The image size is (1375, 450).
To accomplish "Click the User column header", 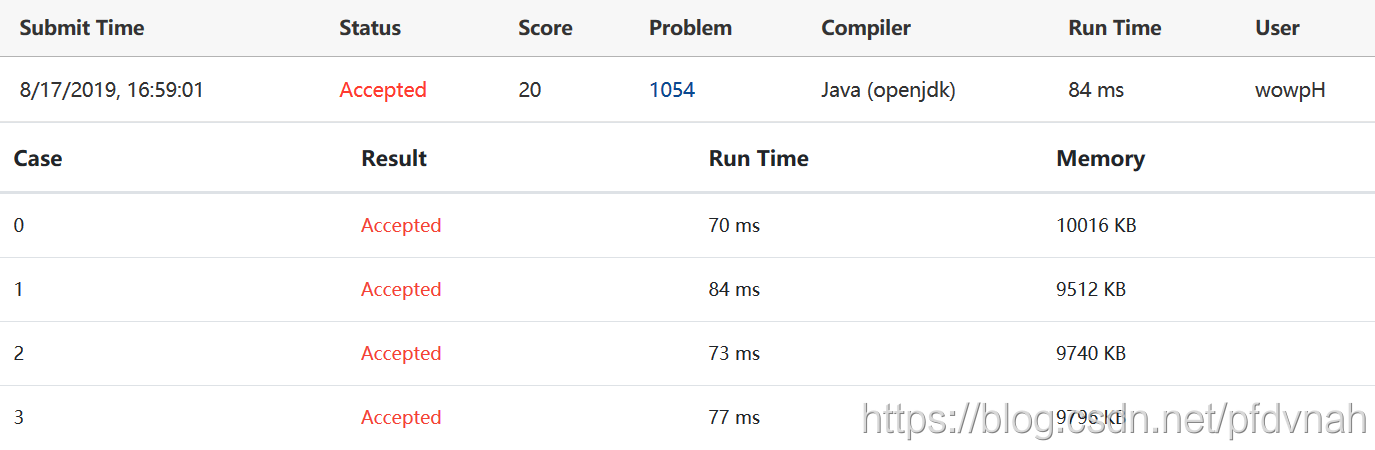I will tap(1277, 28).
